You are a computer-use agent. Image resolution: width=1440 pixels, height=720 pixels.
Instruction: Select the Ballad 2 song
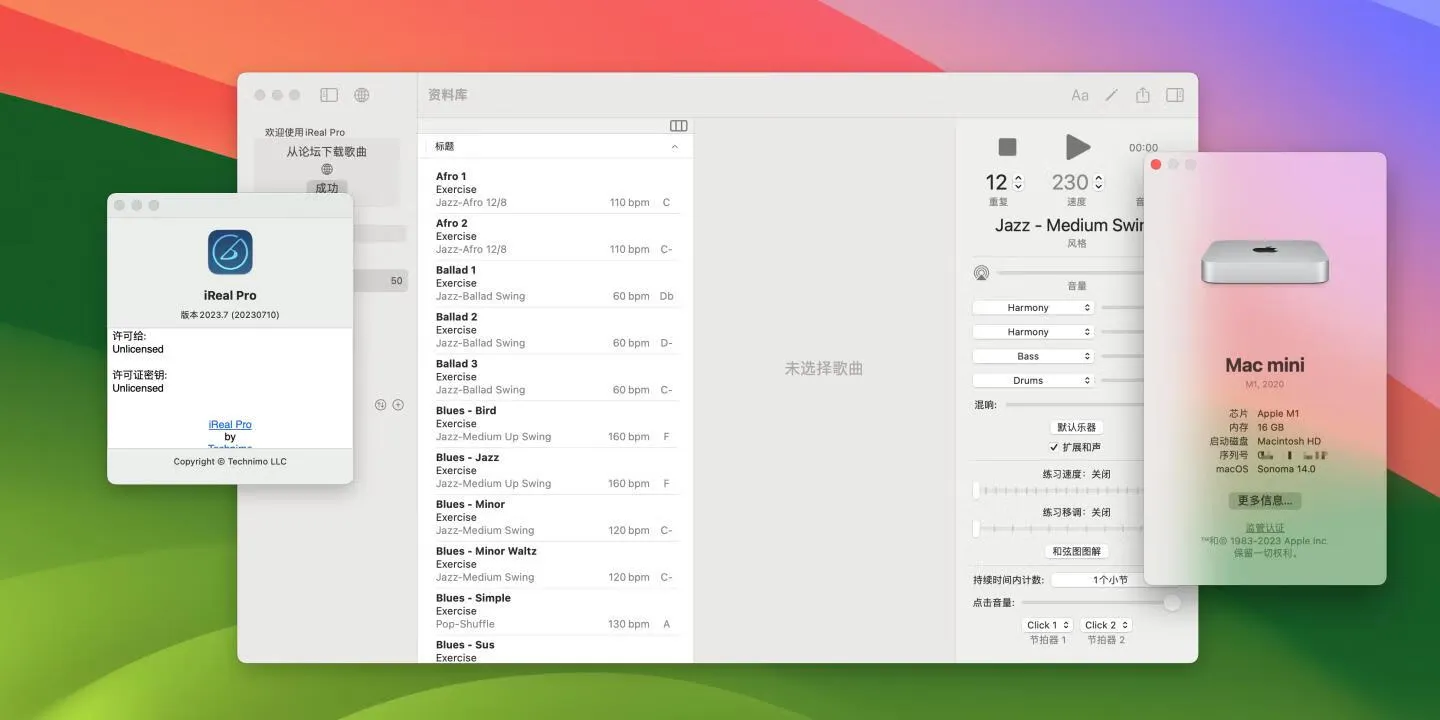[554, 330]
